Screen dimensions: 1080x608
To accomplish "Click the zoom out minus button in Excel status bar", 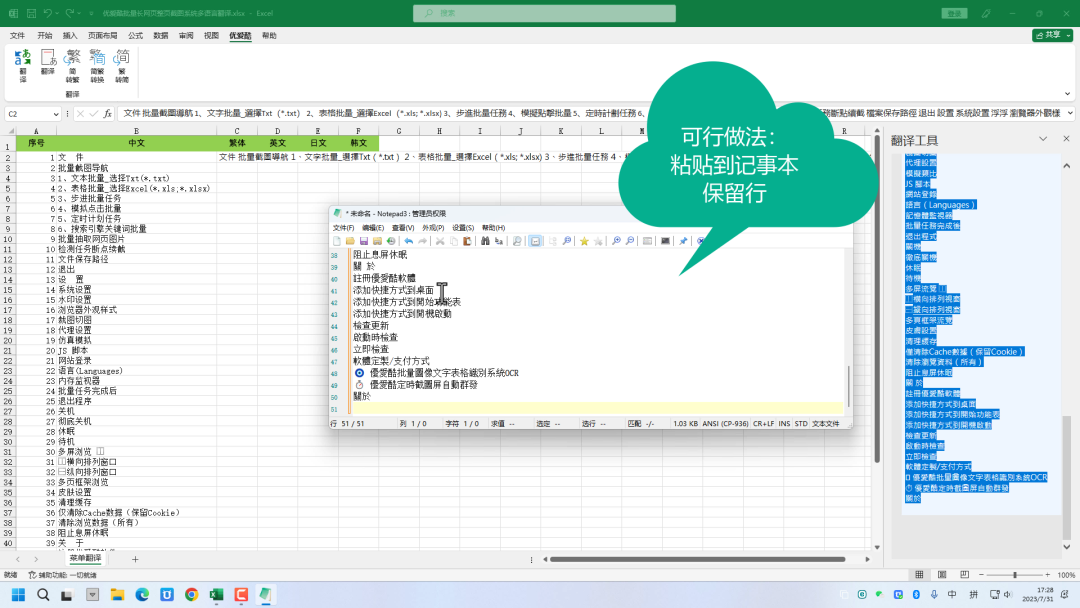I will (x=982, y=575).
